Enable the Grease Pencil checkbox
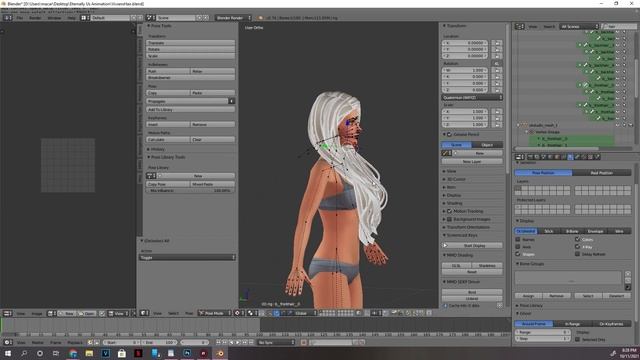Screen dimensions: 640x360 449,134
